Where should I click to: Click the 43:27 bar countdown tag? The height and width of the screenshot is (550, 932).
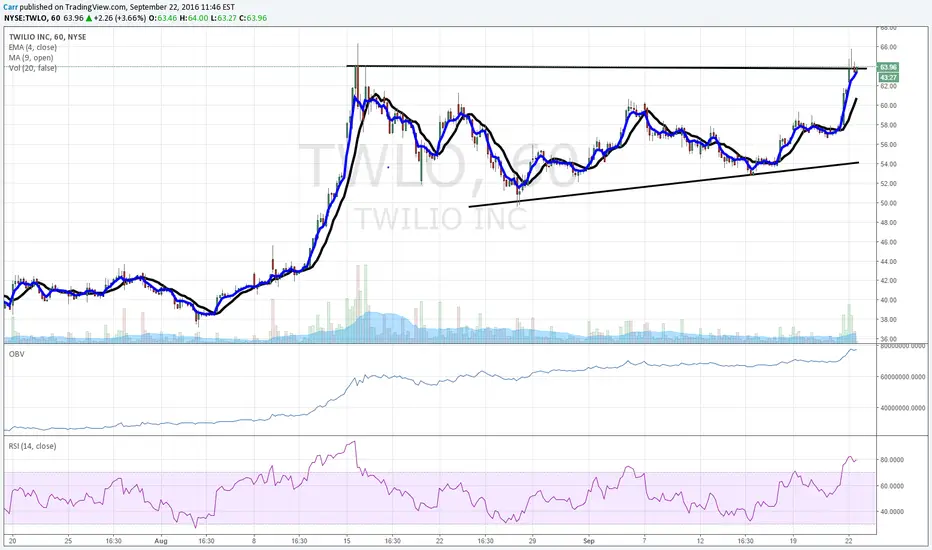888,77
